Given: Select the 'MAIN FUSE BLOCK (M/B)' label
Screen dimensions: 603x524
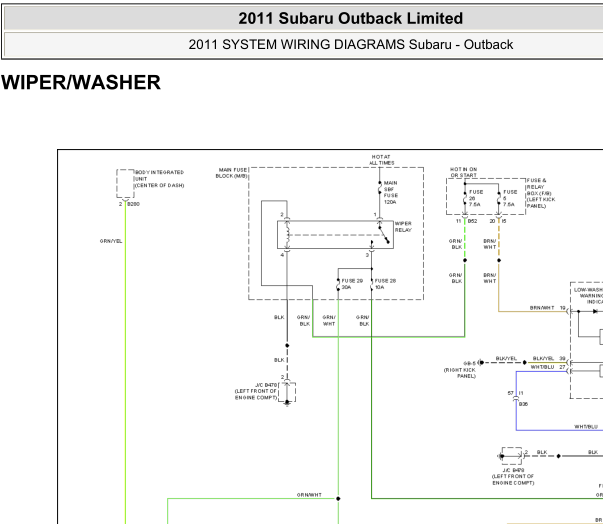Looking at the screenshot, I should click(232, 173).
